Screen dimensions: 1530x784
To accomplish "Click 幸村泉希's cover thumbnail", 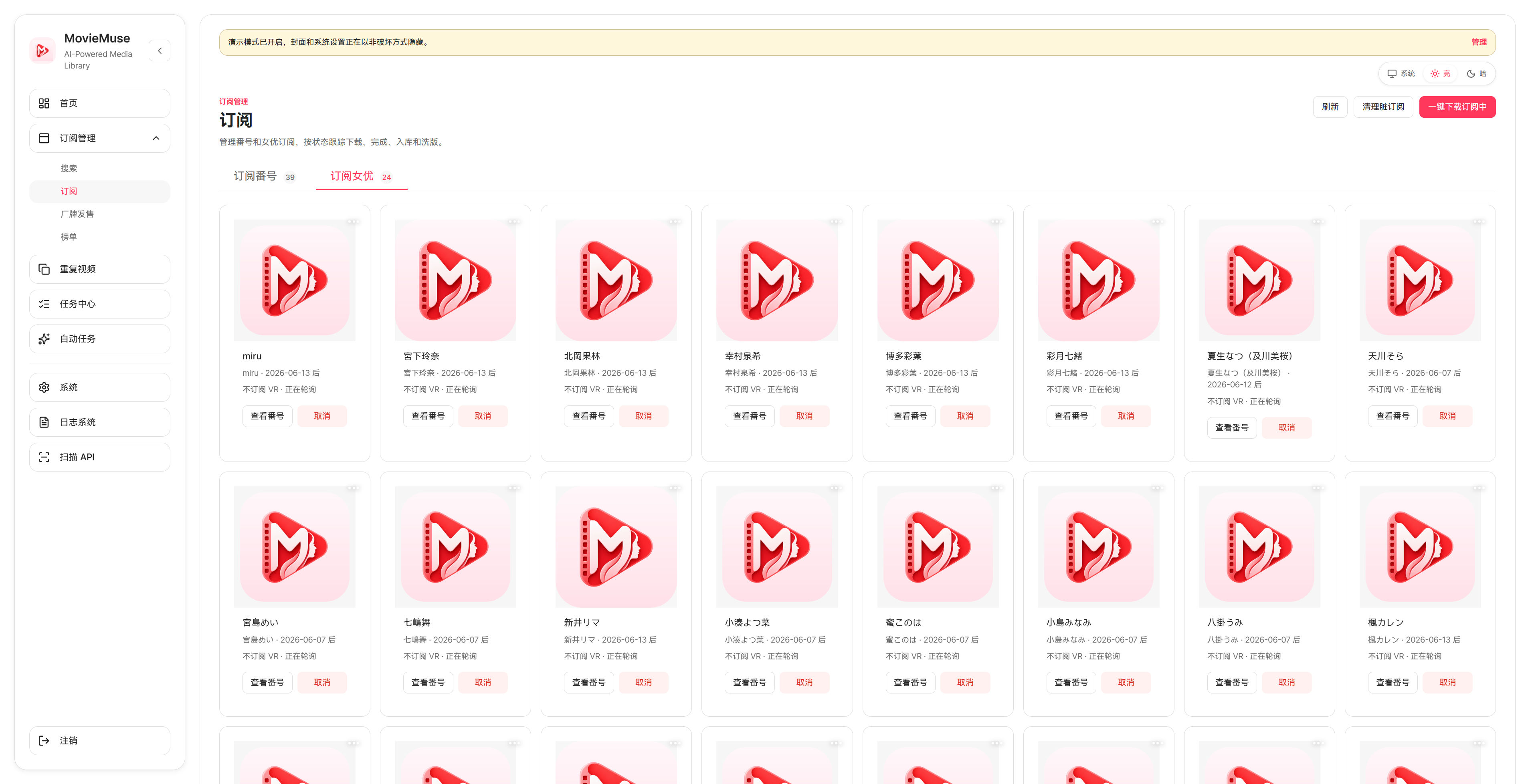I will coord(777,280).
